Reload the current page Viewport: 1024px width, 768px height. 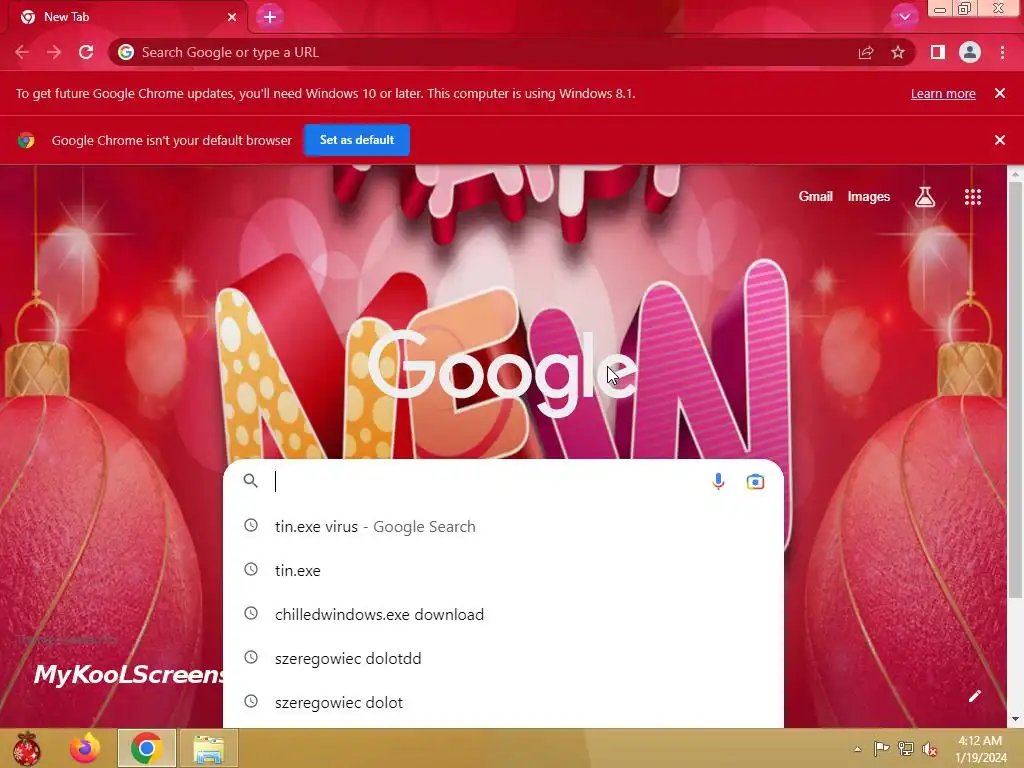pos(86,52)
